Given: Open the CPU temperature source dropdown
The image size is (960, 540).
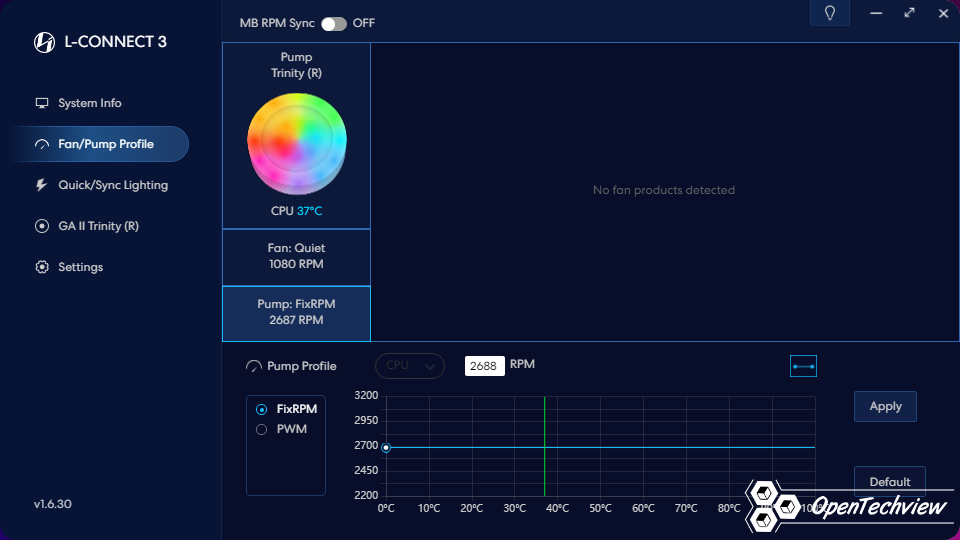Looking at the screenshot, I should tap(410, 366).
